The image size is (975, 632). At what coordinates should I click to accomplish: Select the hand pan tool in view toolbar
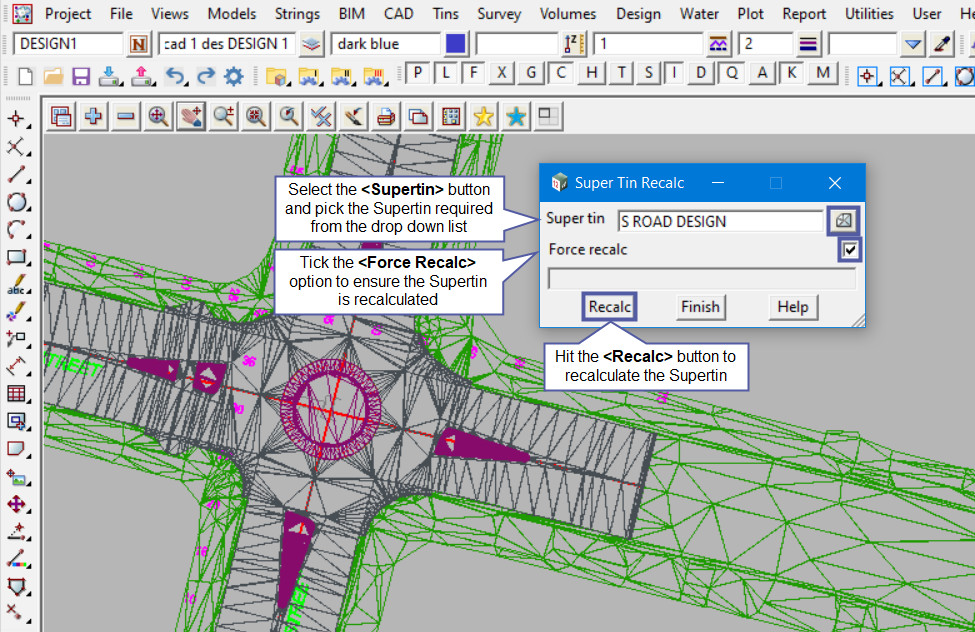click(190, 116)
